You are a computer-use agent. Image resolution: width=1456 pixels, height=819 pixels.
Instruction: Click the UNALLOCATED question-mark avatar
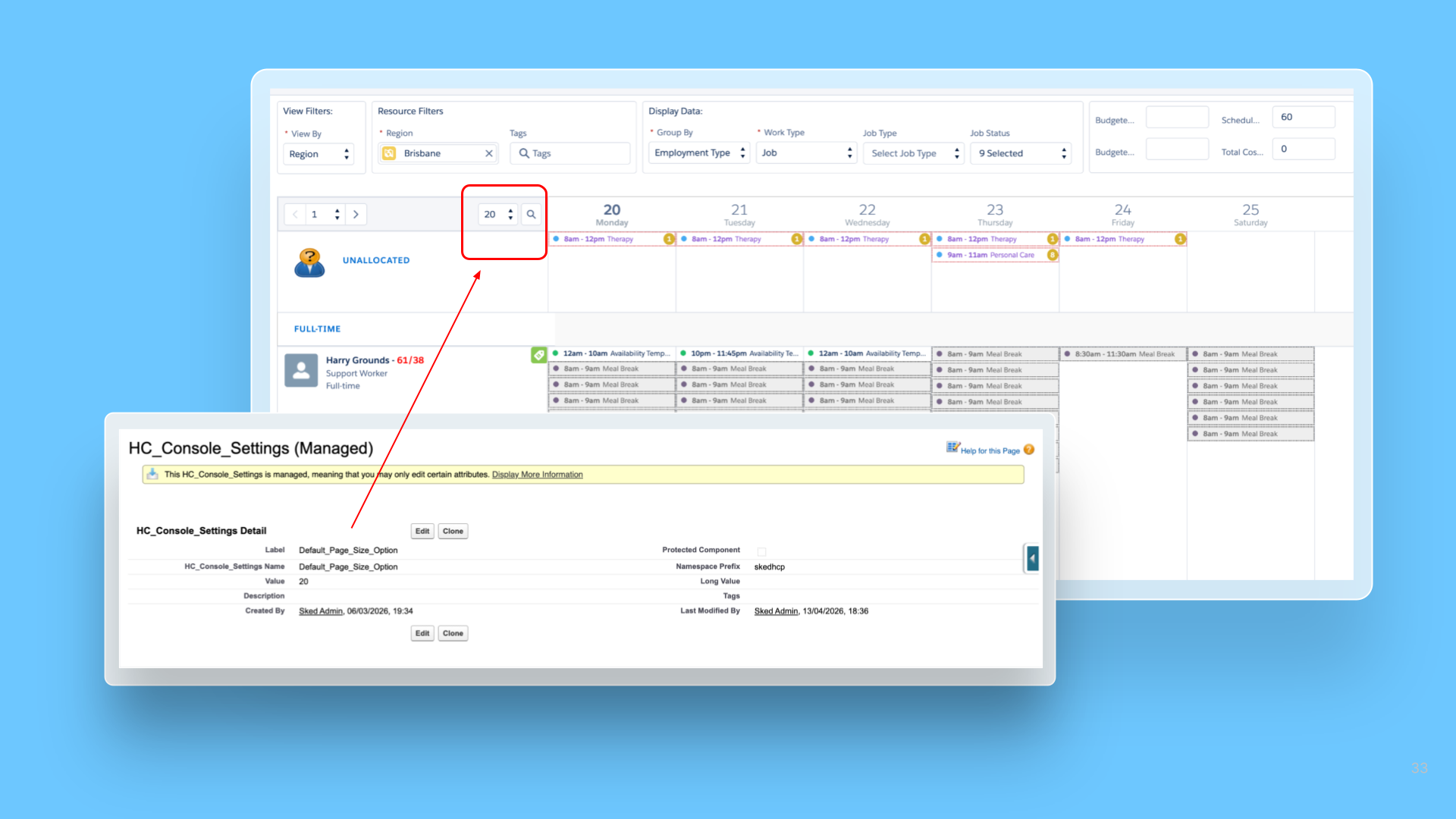[309, 260]
